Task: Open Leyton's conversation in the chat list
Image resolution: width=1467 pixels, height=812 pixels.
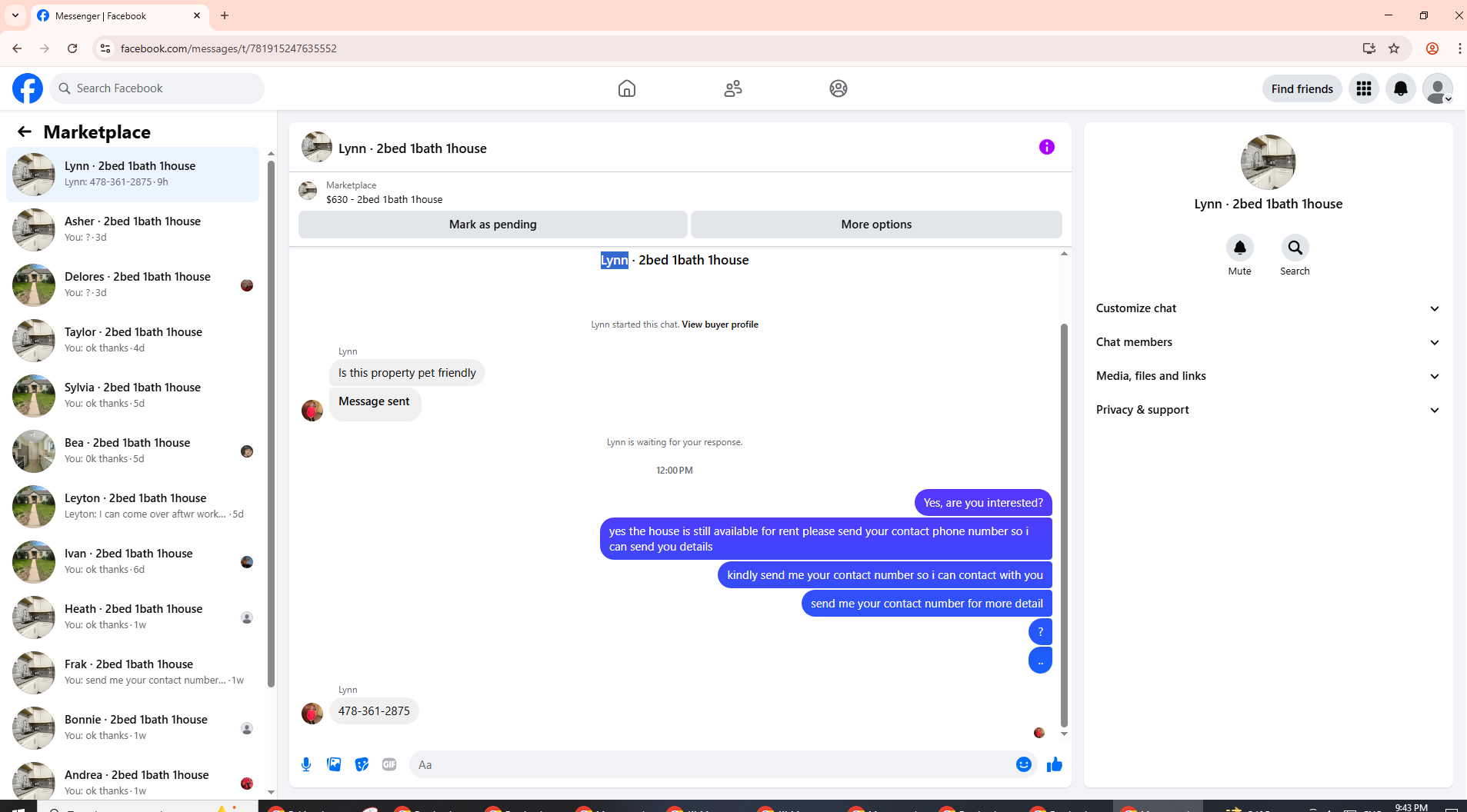Action: coord(132,507)
